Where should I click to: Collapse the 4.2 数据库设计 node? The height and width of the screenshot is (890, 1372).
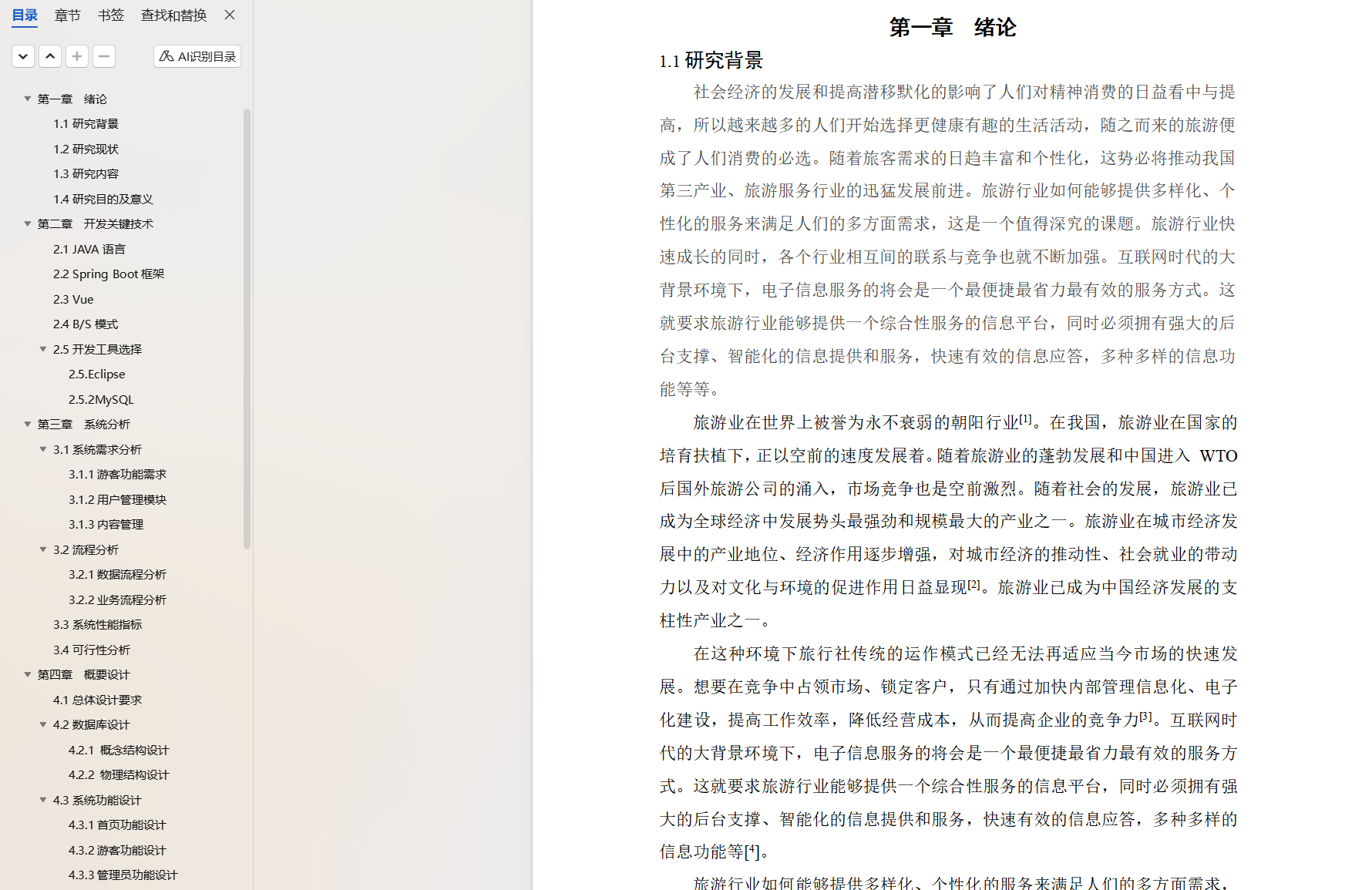(x=43, y=724)
